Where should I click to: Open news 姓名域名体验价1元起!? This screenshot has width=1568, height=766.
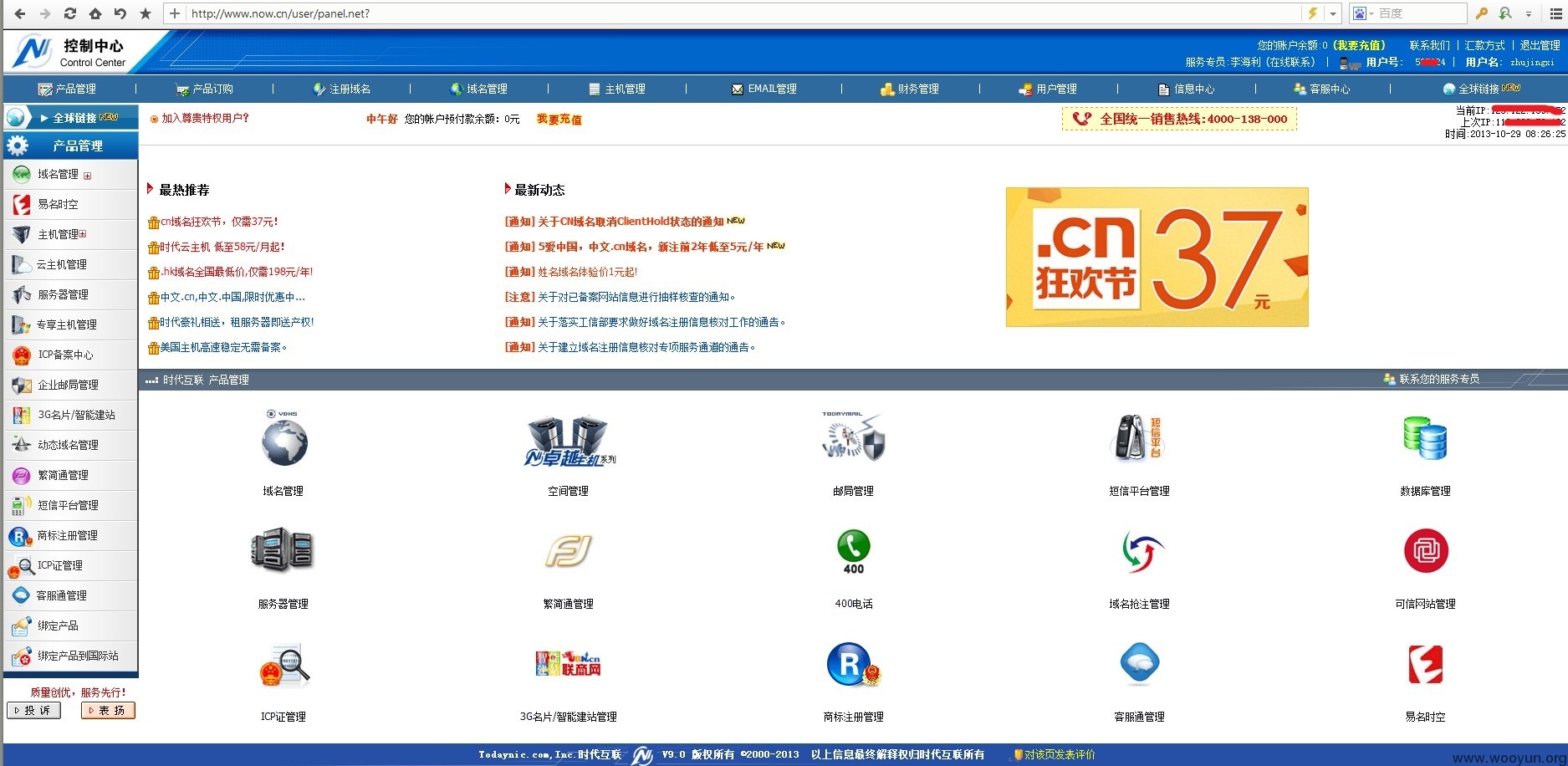coord(587,272)
